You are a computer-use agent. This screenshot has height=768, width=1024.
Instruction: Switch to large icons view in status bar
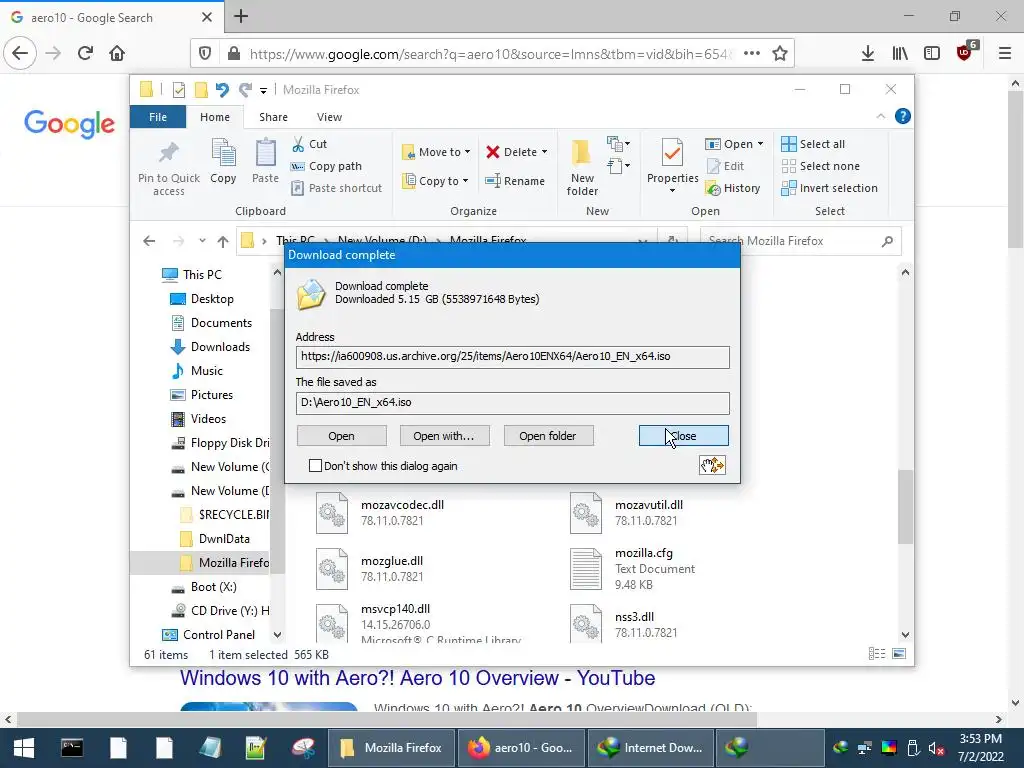point(899,654)
